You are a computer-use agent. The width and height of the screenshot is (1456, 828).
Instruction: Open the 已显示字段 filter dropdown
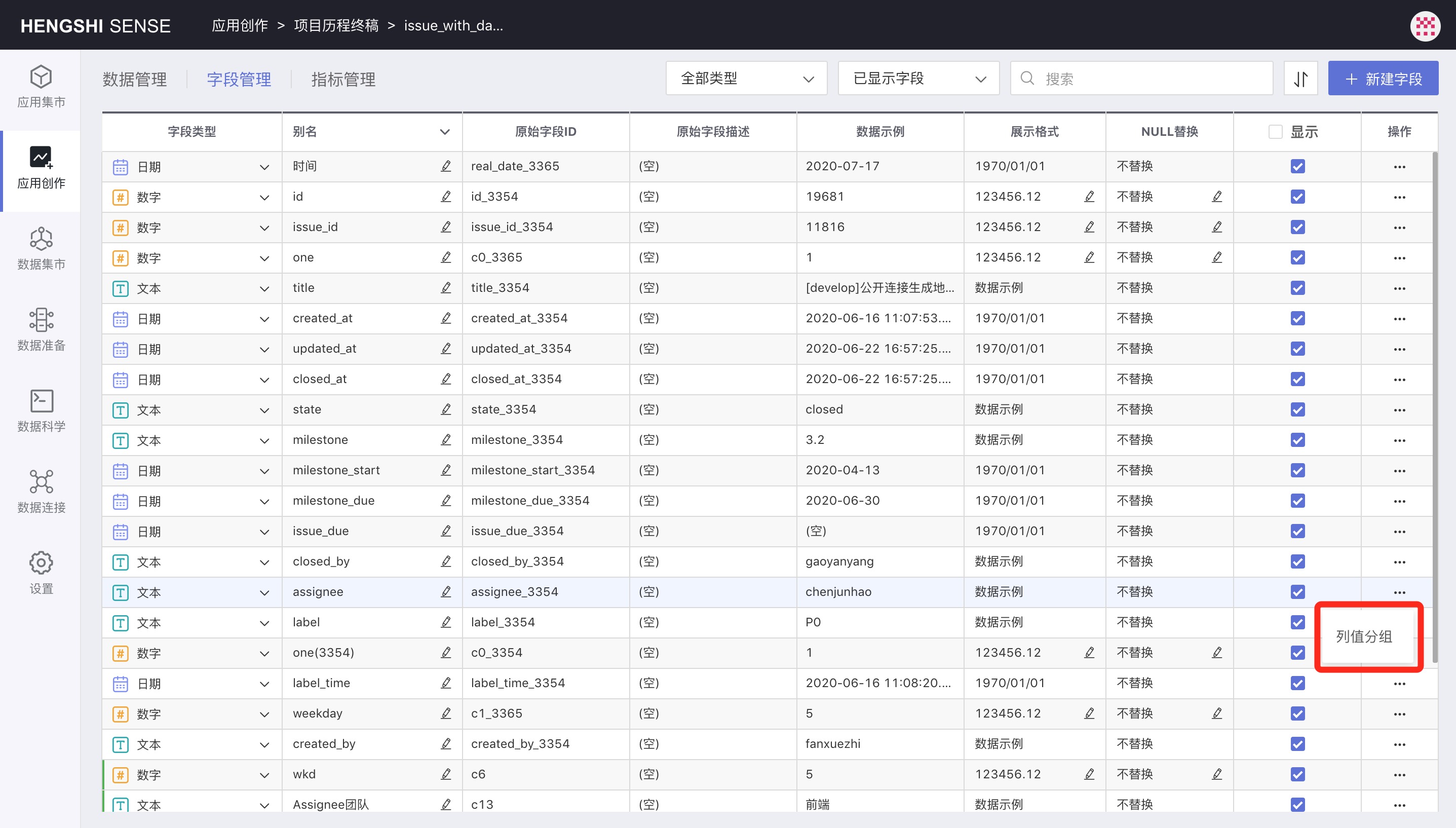(x=918, y=79)
